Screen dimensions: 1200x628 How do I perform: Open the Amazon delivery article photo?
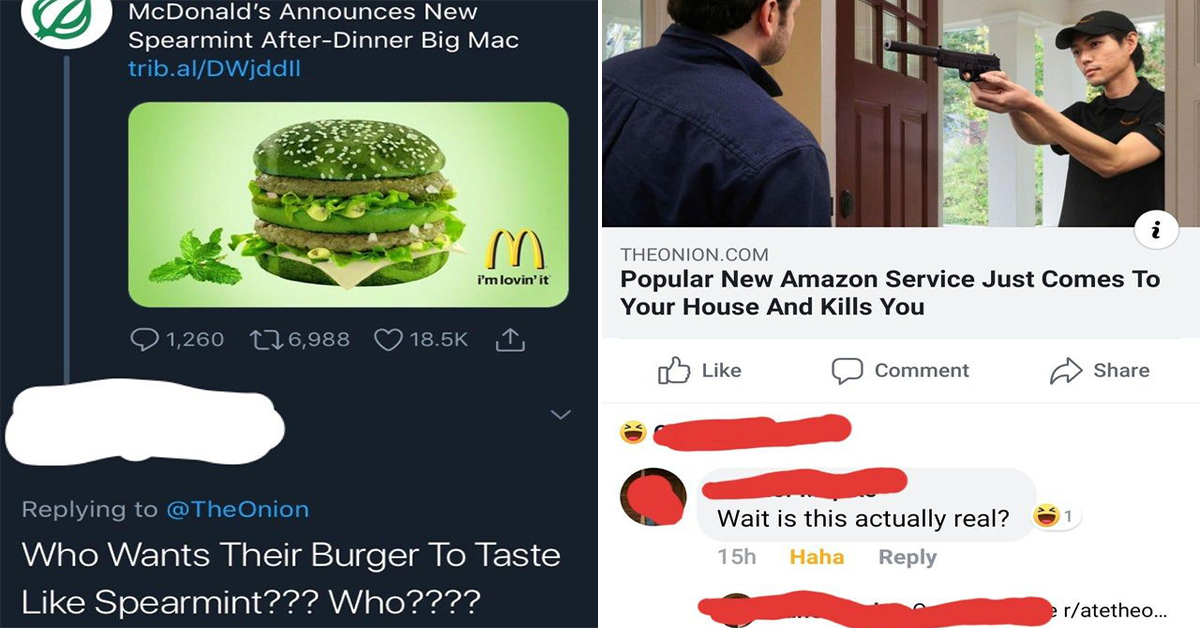click(x=900, y=114)
